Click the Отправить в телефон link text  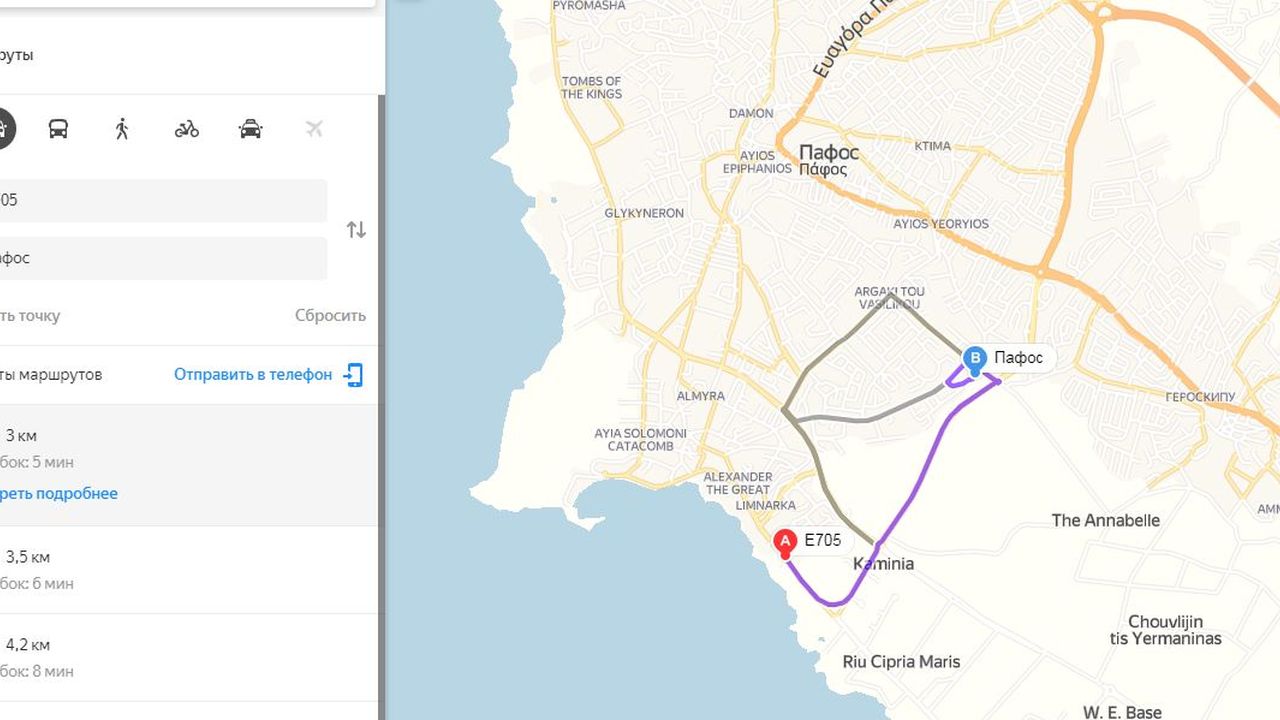pos(252,375)
